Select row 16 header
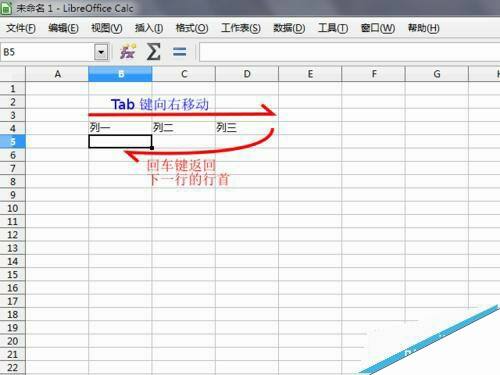Viewport: 500px width, 375px height. coord(13,288)
